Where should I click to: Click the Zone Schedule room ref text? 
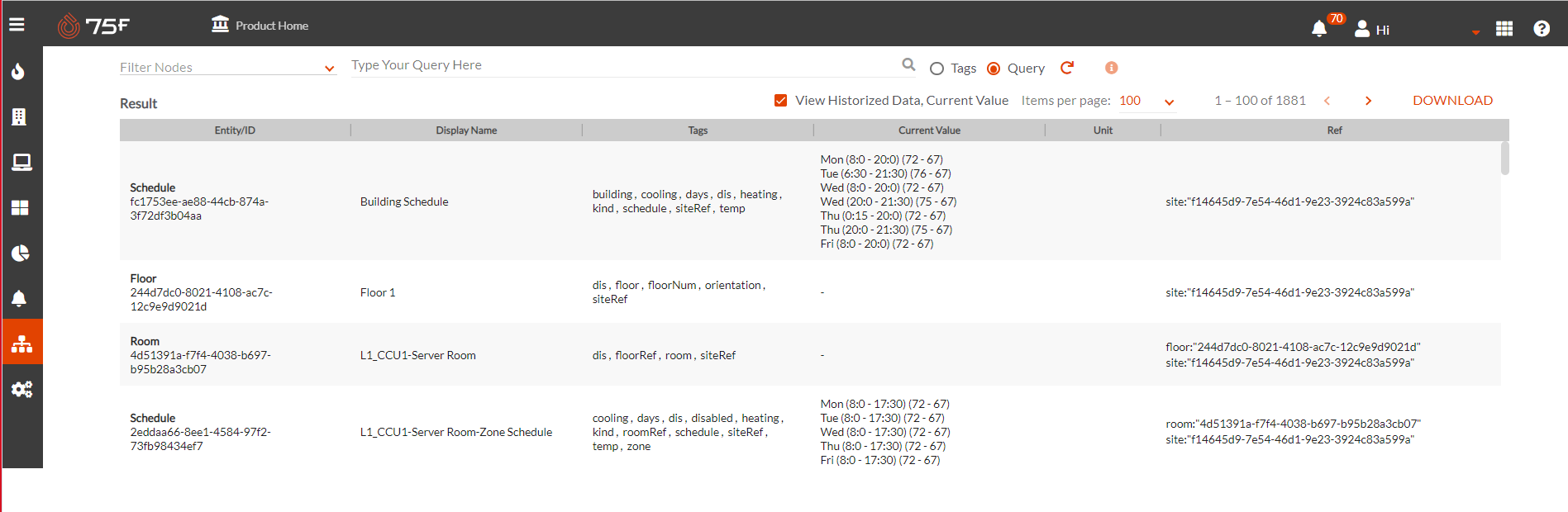click(1293, 424)
